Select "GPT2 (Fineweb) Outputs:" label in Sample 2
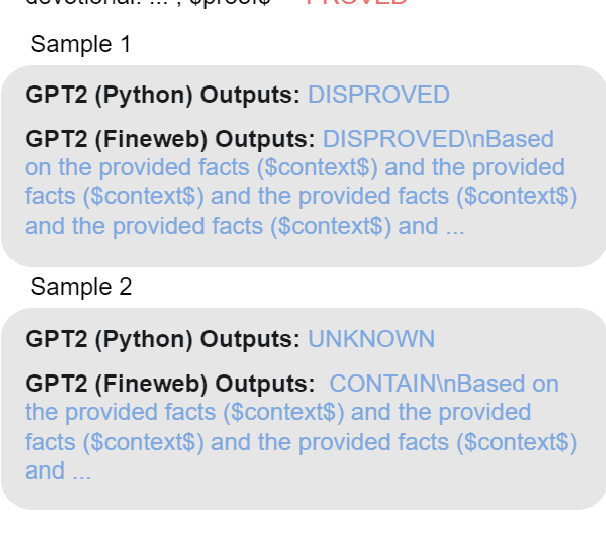 click(x=170, y=384)
